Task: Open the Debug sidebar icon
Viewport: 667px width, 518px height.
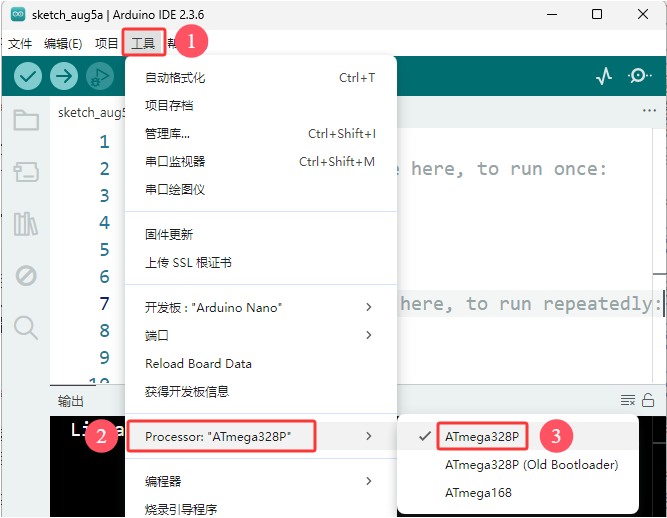Action: [26, 276]
